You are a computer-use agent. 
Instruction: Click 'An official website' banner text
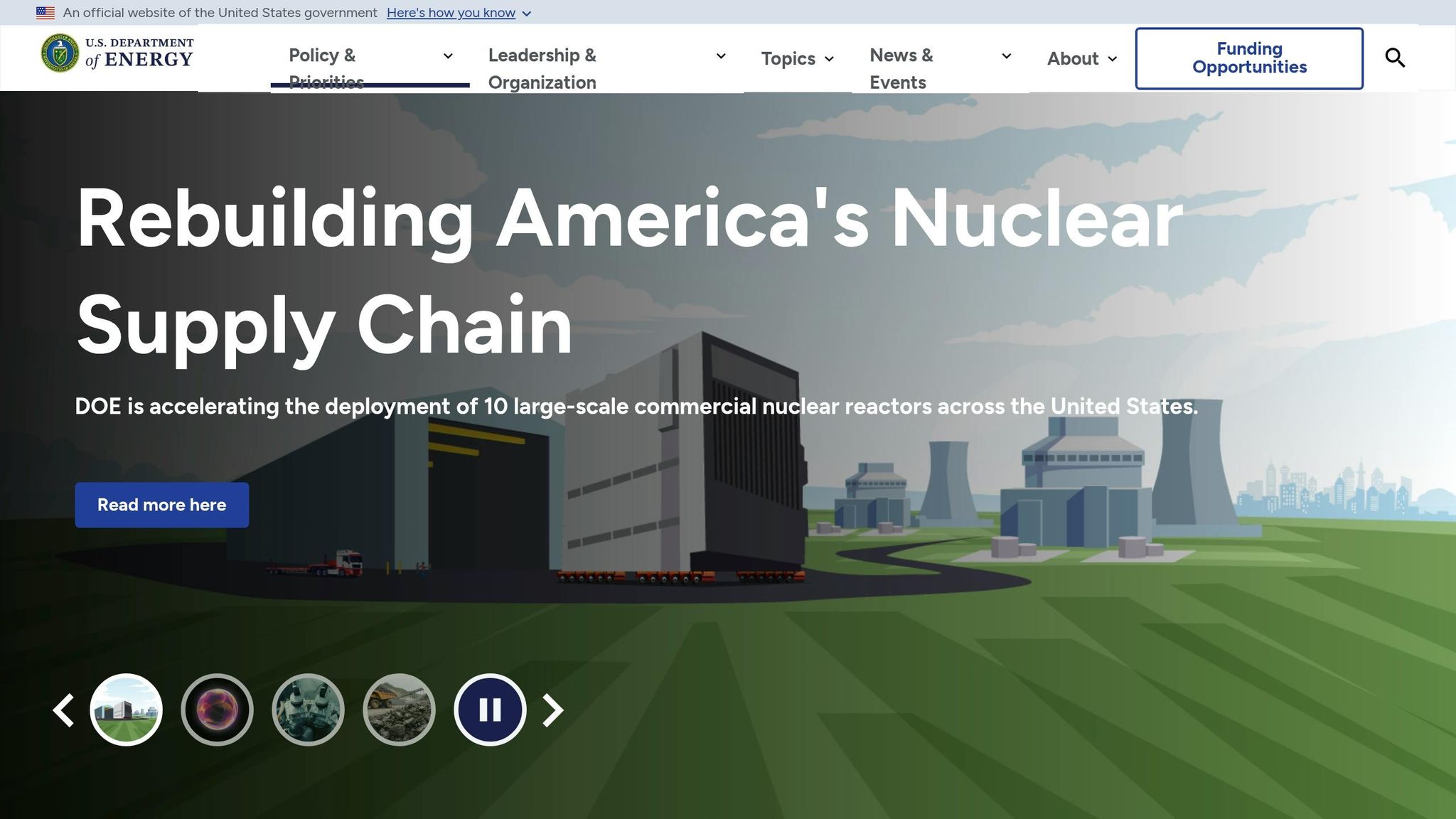(x=220, y=13)
